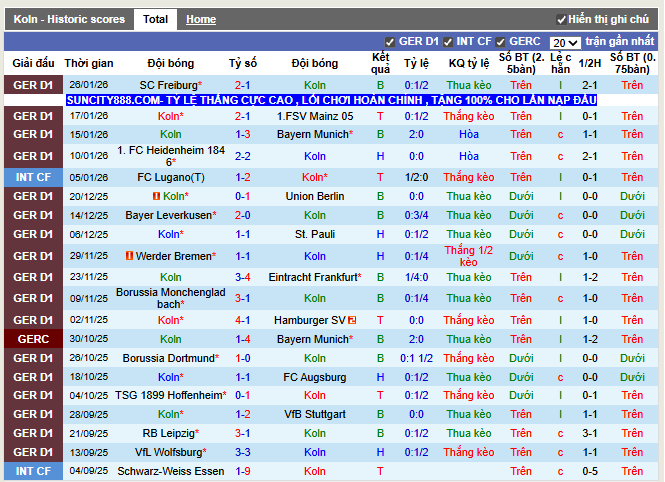Viewport: 665px width, 482px height.
Task: Click the 0-5 half-time score for Essen match
Action: tap(590, 471)
